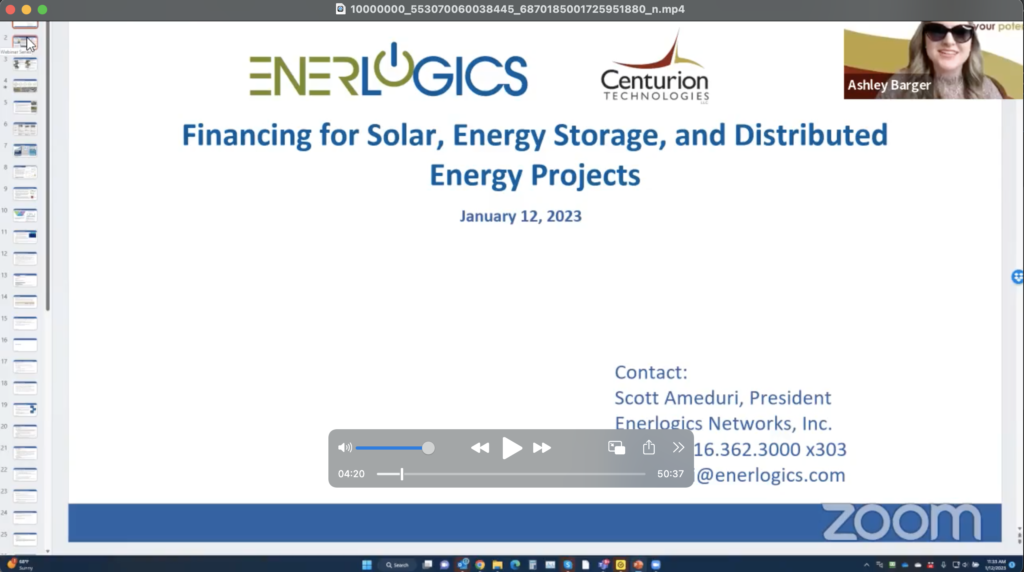Select slide 4 thumbnail
This screenshot has height=572, width=1024.
[x=25, y=86]
